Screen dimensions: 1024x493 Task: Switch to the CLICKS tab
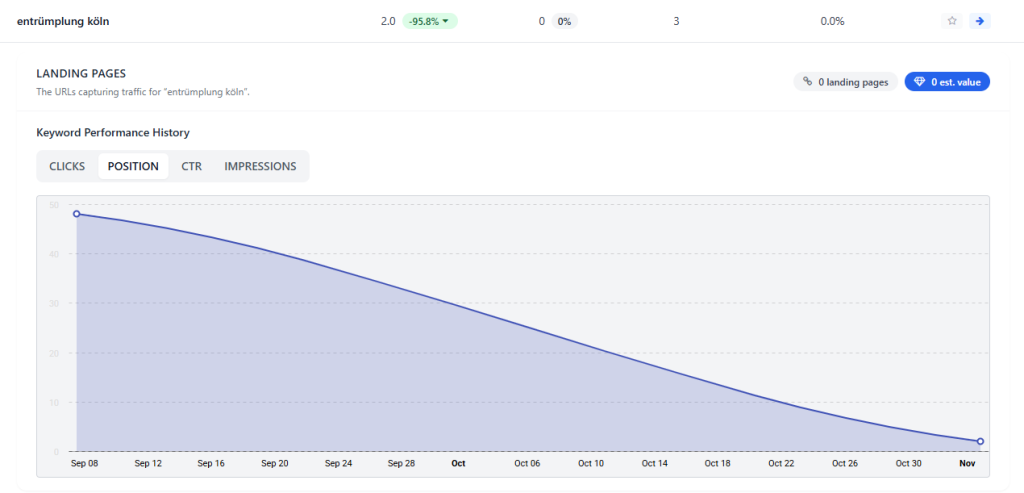pos(67,166)
